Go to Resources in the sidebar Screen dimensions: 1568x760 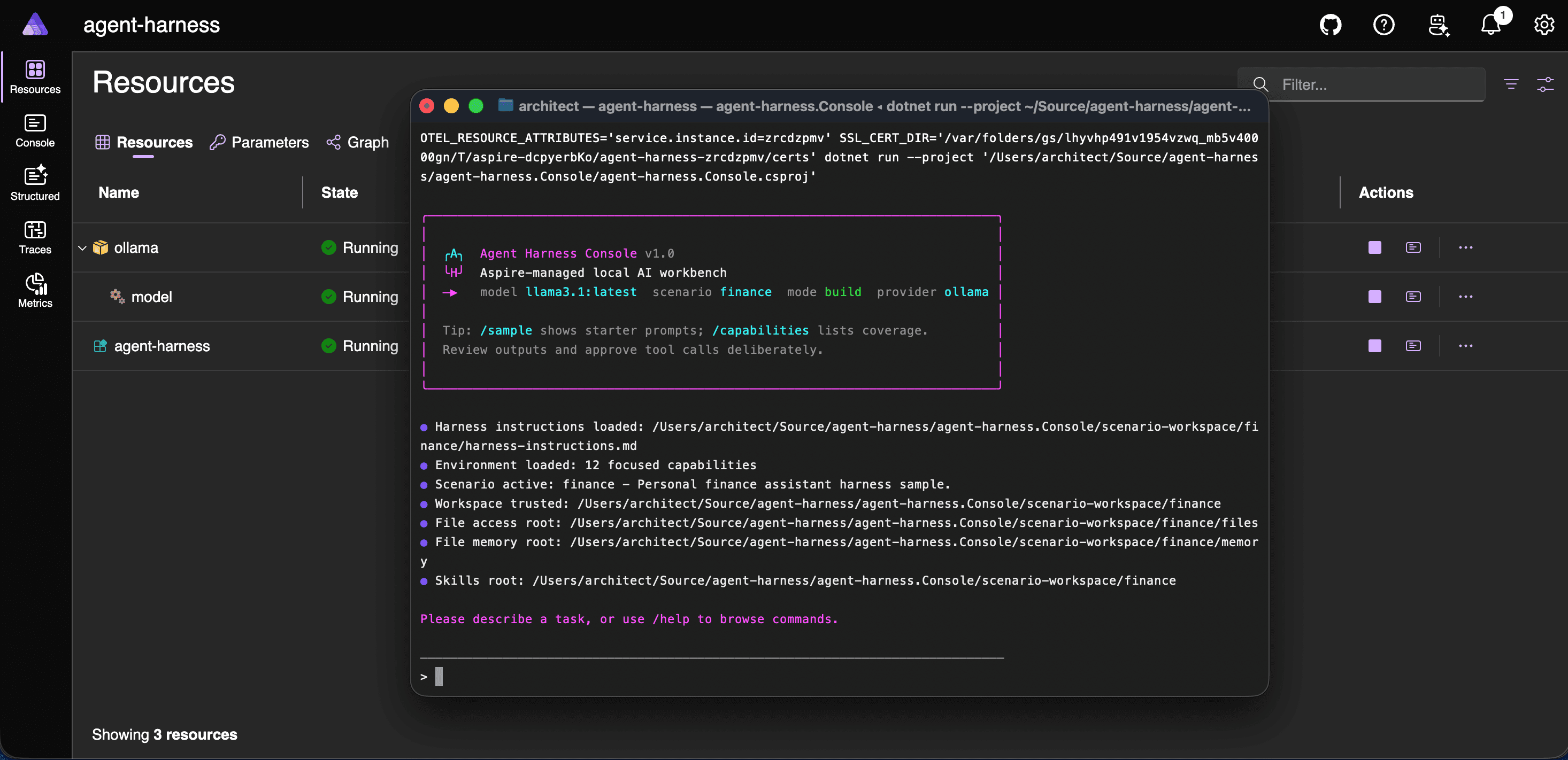(x=35, y=77)
